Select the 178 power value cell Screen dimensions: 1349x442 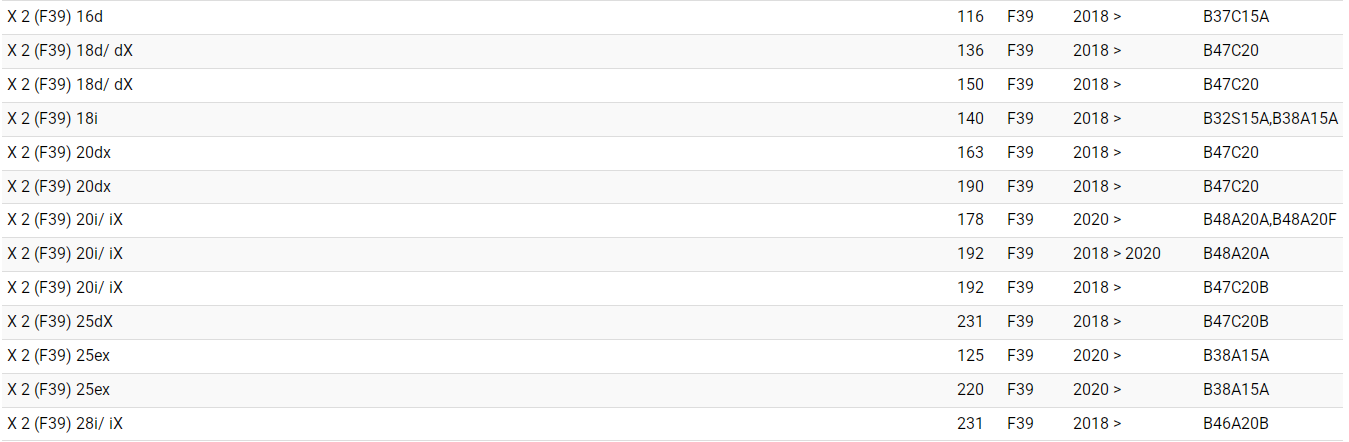(x=970, y=220)
